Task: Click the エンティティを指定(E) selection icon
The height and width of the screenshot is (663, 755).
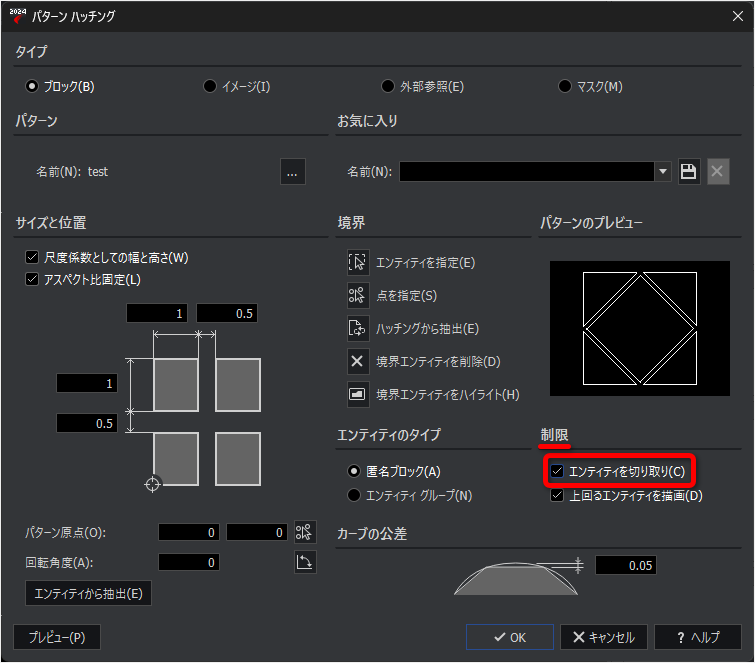Action: [x=358, y=262]
